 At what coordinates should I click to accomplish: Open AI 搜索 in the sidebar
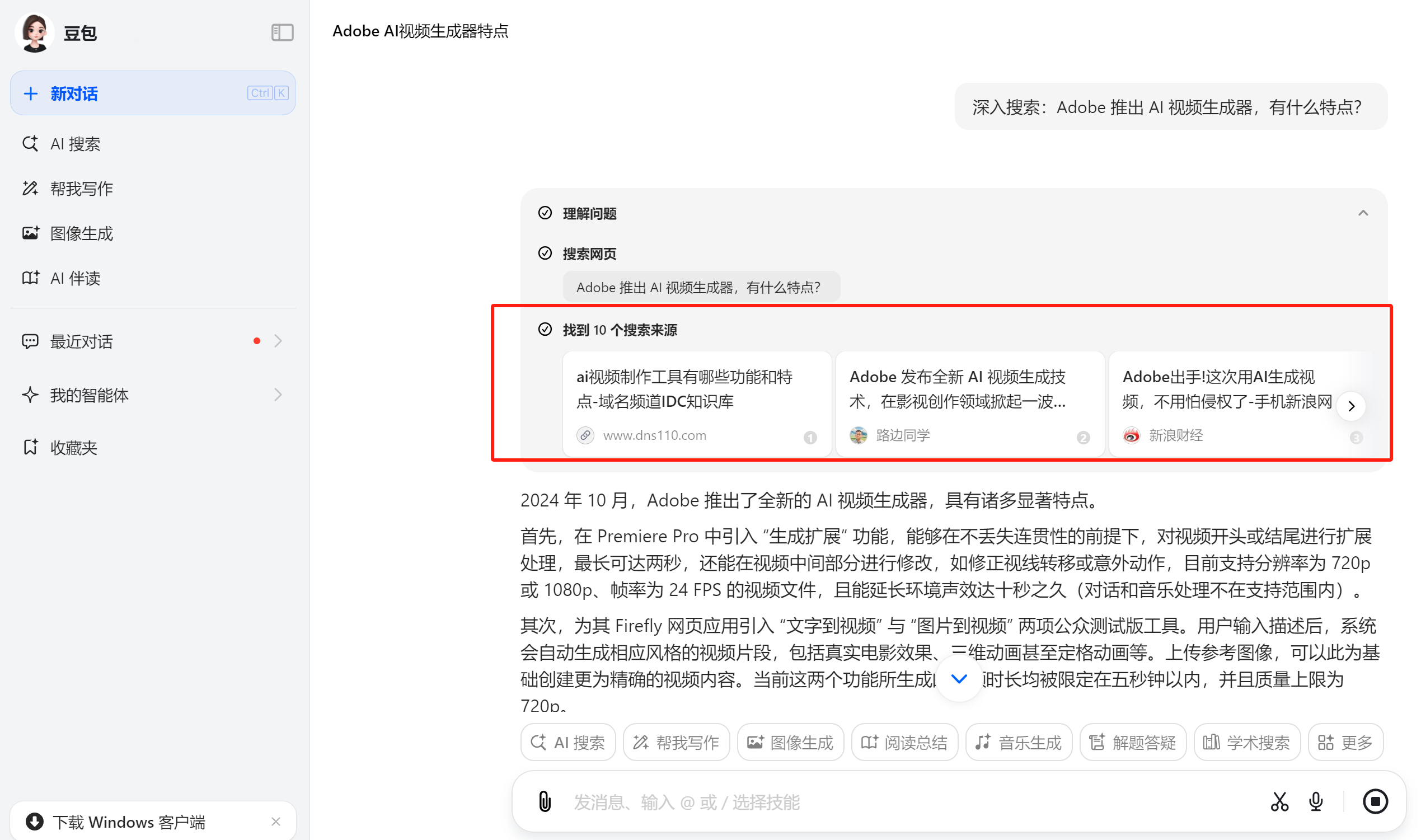click(x=74, y=144)
